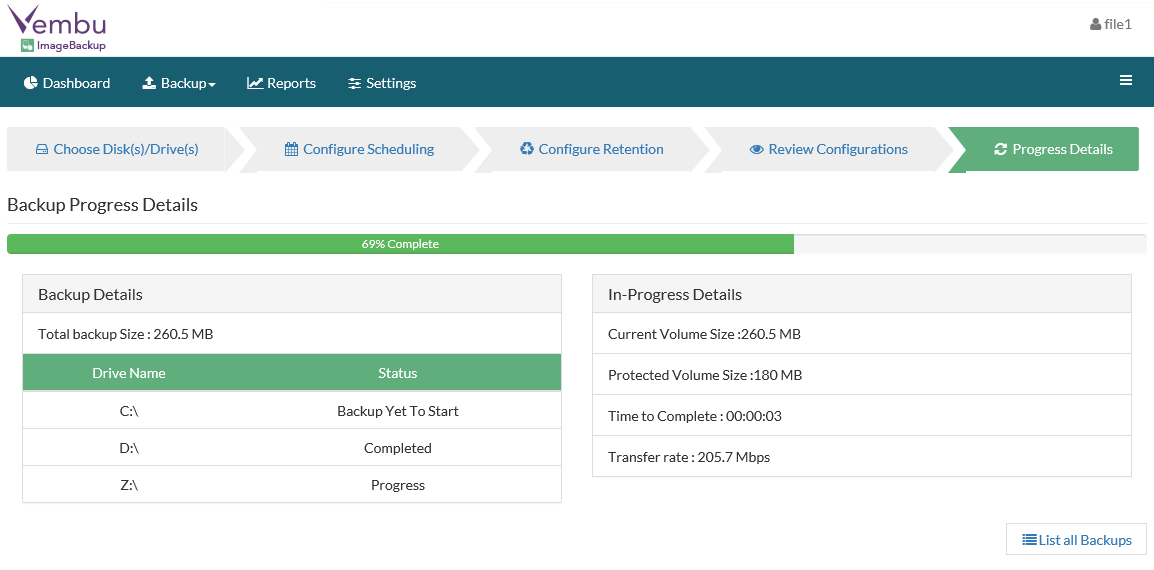Click the Settings sliders icon
The width and height of the screenshot is (1154, 570).
tap(354, 83)
